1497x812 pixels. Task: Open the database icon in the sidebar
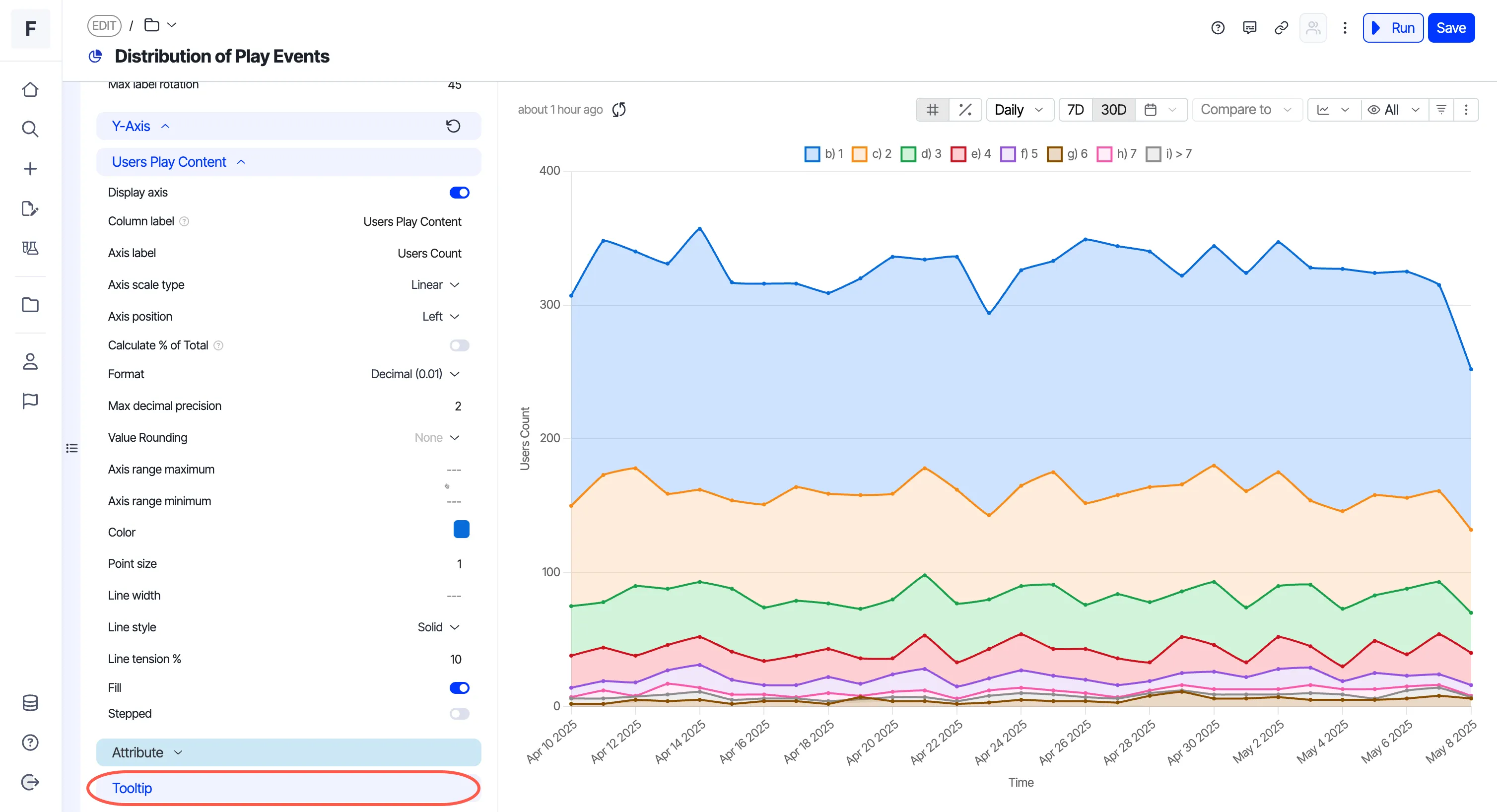[30, 703]
